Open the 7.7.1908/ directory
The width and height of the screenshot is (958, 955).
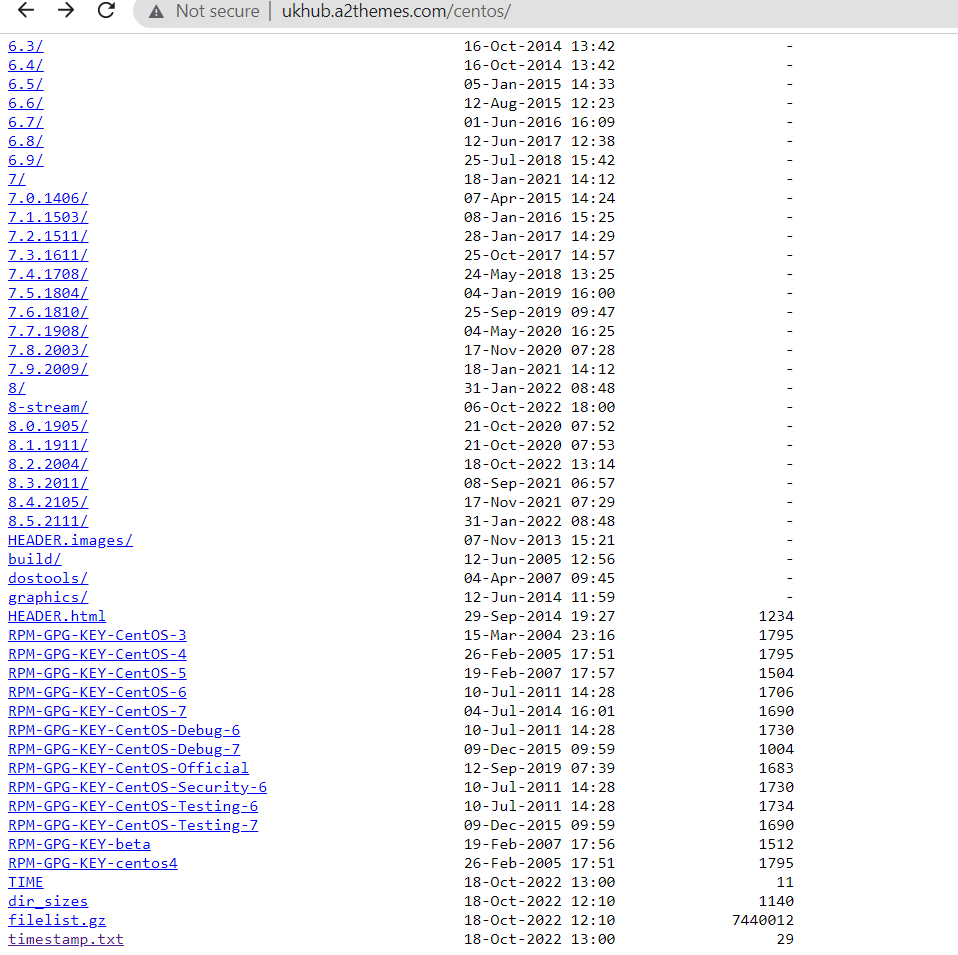click(x=48, y=331)
